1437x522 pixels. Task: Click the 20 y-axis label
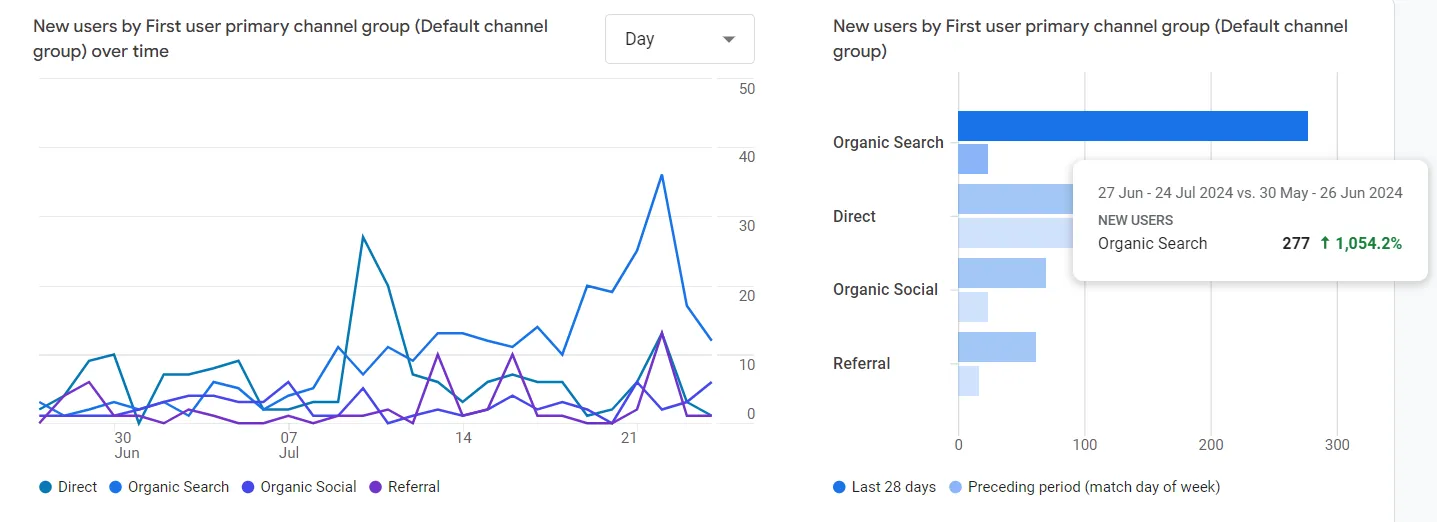(746, 296)
